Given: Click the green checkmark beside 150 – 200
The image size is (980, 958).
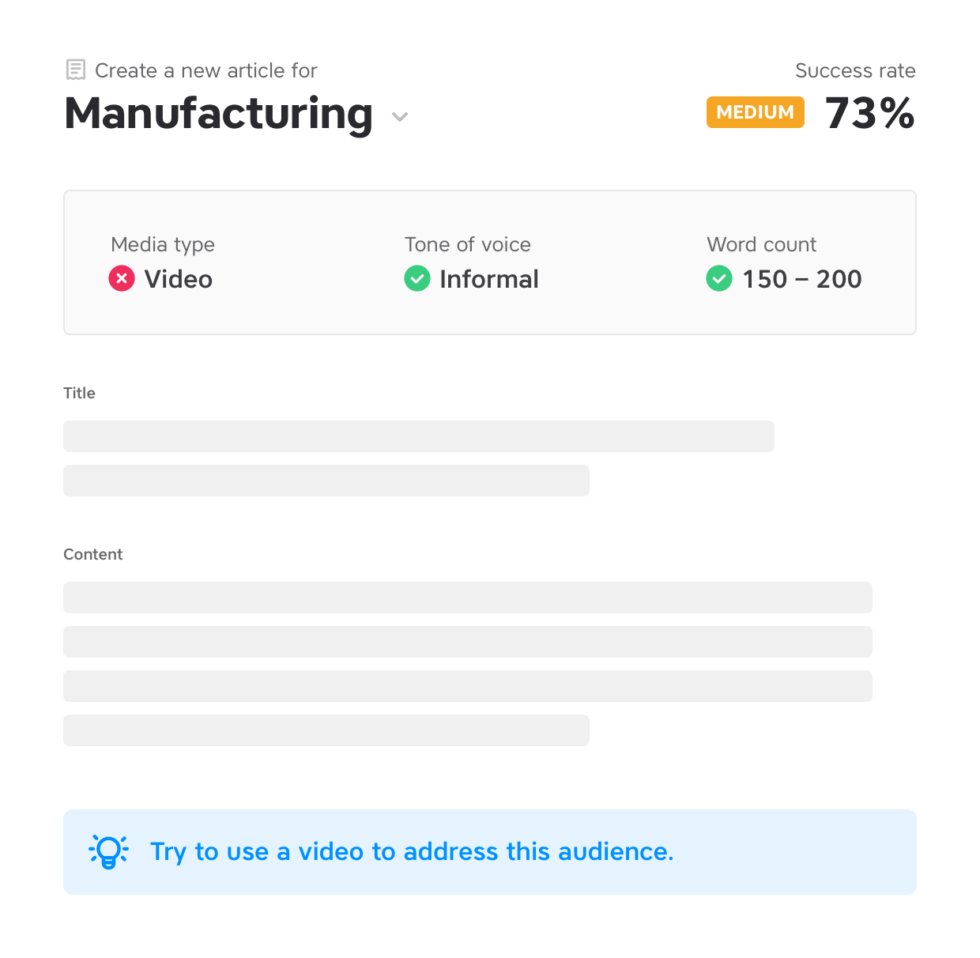Looking at the screenshot, I should tap(719, 279).
